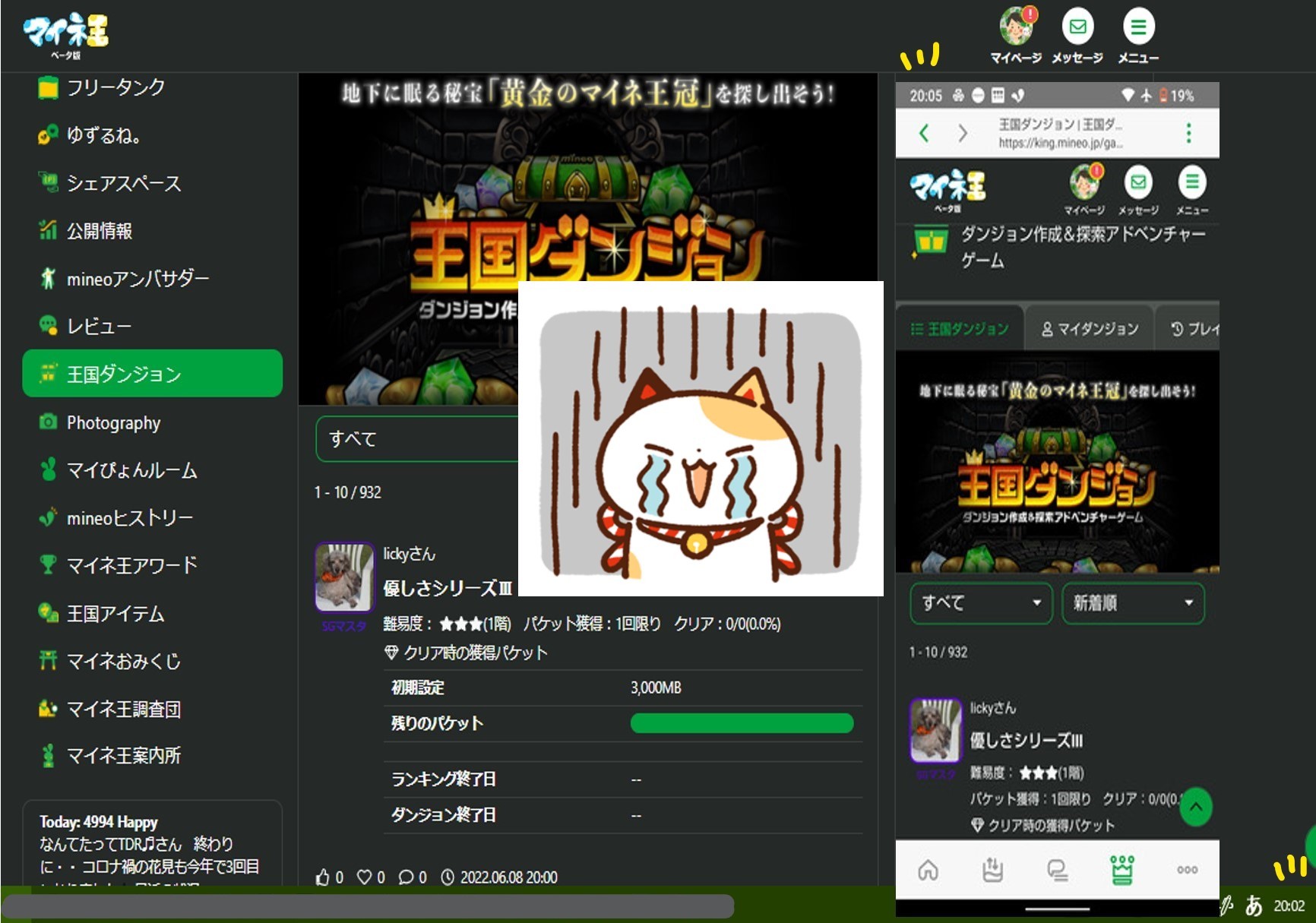Select 王国ダンジョン in the sidebar
This screenshot has width=1316, height=923.
(152, 374)
